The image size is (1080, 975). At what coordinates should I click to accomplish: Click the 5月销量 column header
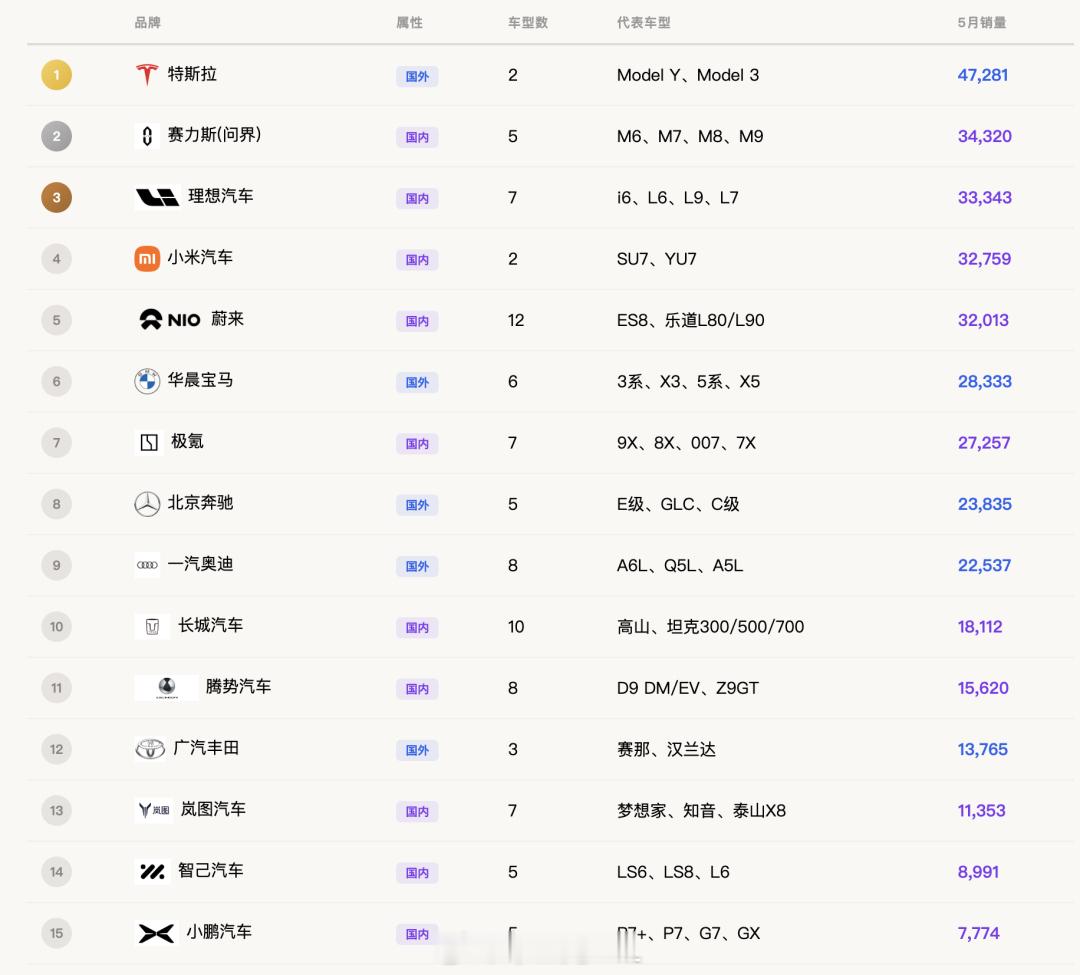click(x=982, y=23)
